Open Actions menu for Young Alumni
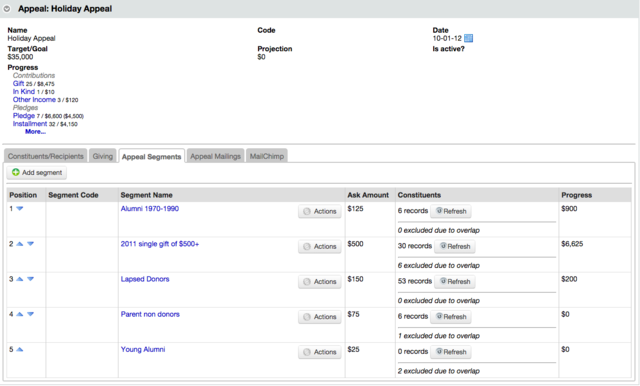The width and height of the screenshot is (640, 386). (320, 352)
